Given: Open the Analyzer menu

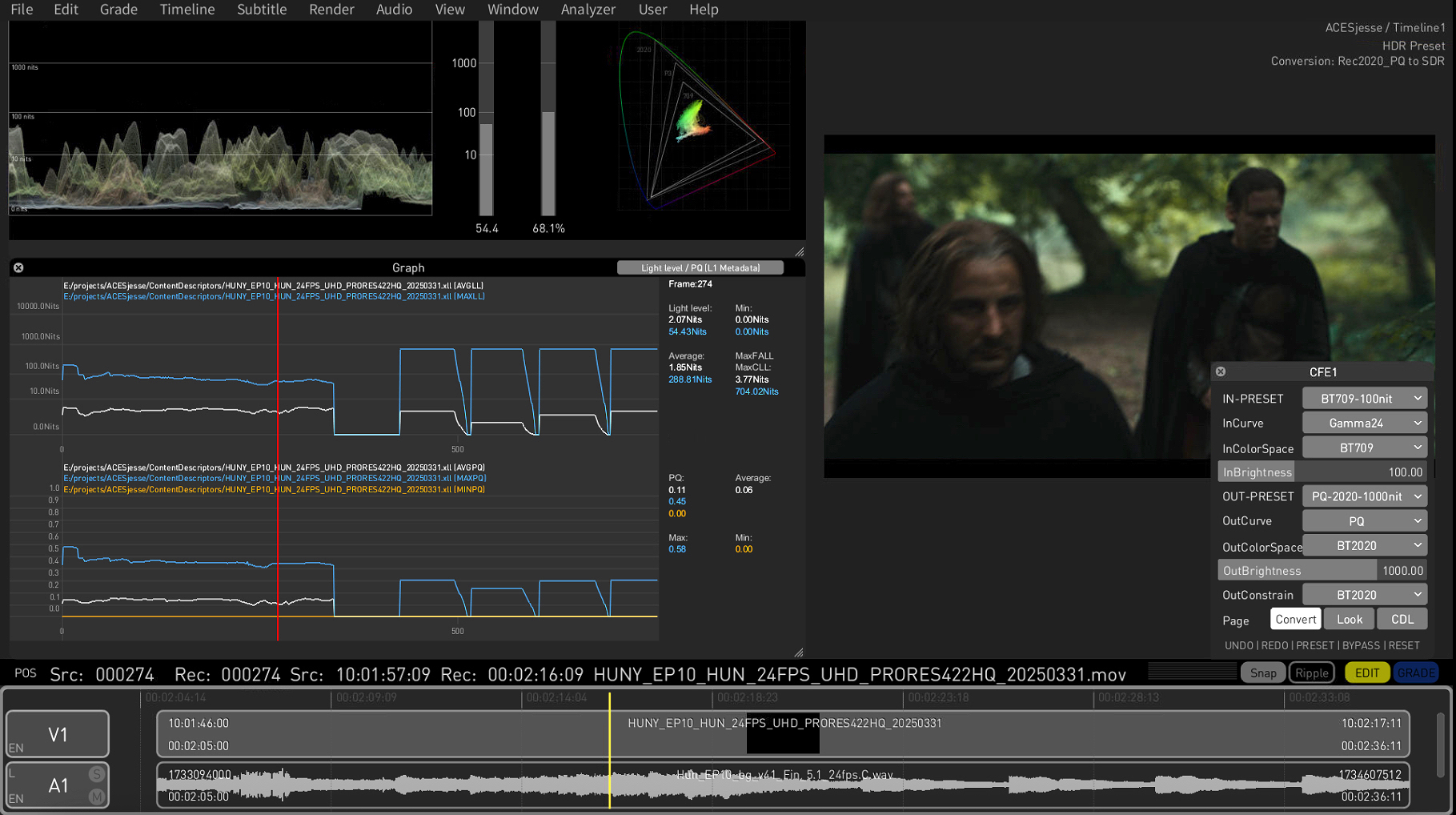Looking at the screenshot, I should click(x=588, y=10).
